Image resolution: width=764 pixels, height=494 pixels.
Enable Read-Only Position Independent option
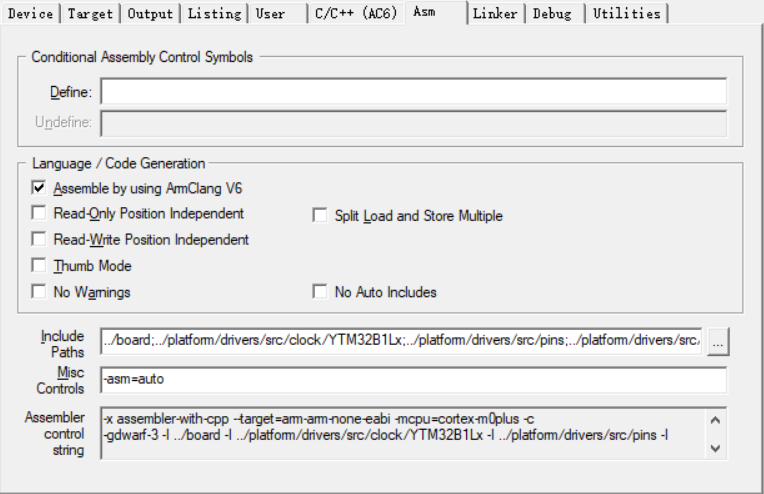(x=39, y=214)
